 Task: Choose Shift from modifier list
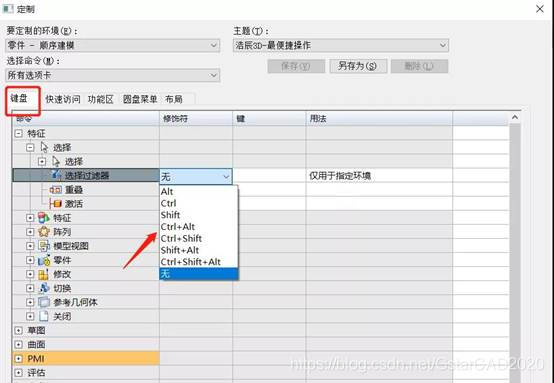click(x=199, y=215)
